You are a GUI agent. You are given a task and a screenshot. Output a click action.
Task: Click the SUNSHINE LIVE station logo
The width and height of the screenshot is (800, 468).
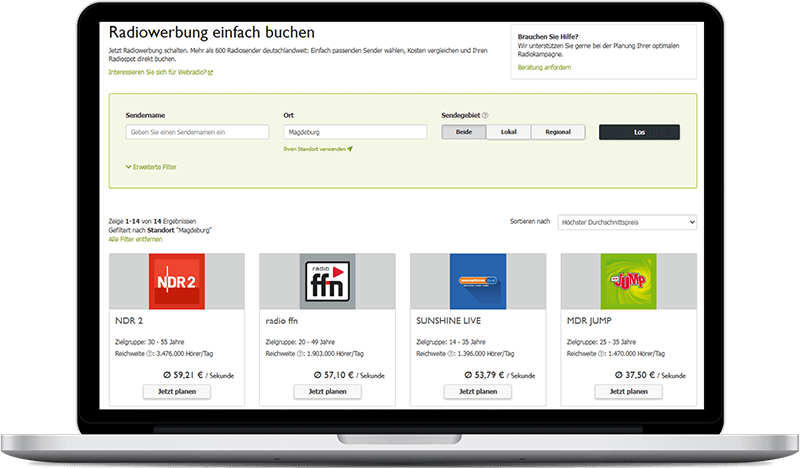[477, 281]
